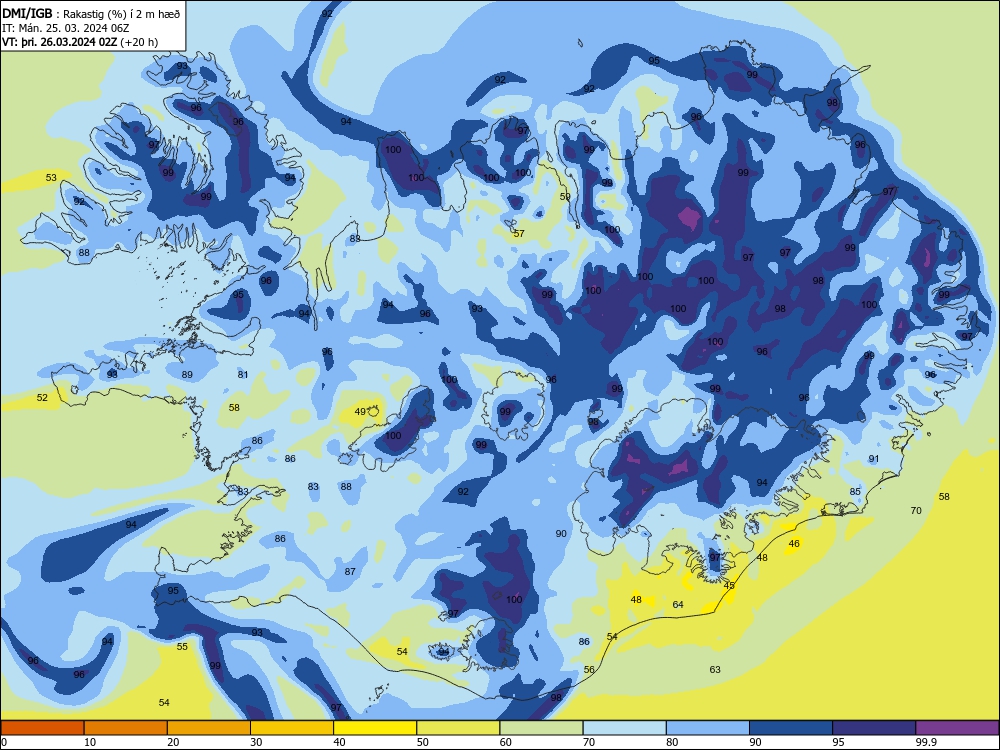1000x750 pixels.
Task: Click the '49' humidity value on map
Action: pos(360,411)
